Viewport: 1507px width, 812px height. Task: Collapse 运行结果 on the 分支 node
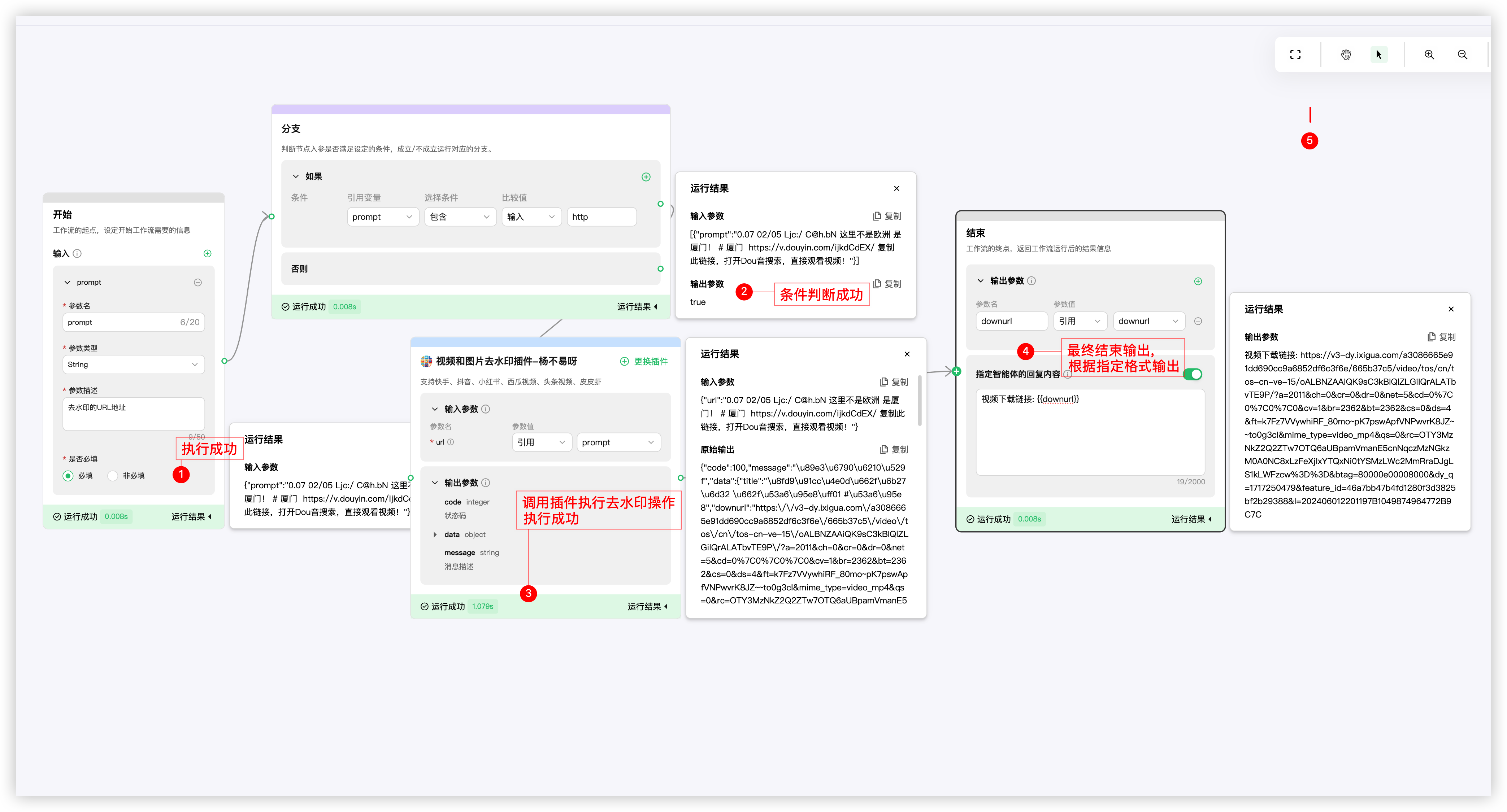pyautogui.click(x=637, y=306)
